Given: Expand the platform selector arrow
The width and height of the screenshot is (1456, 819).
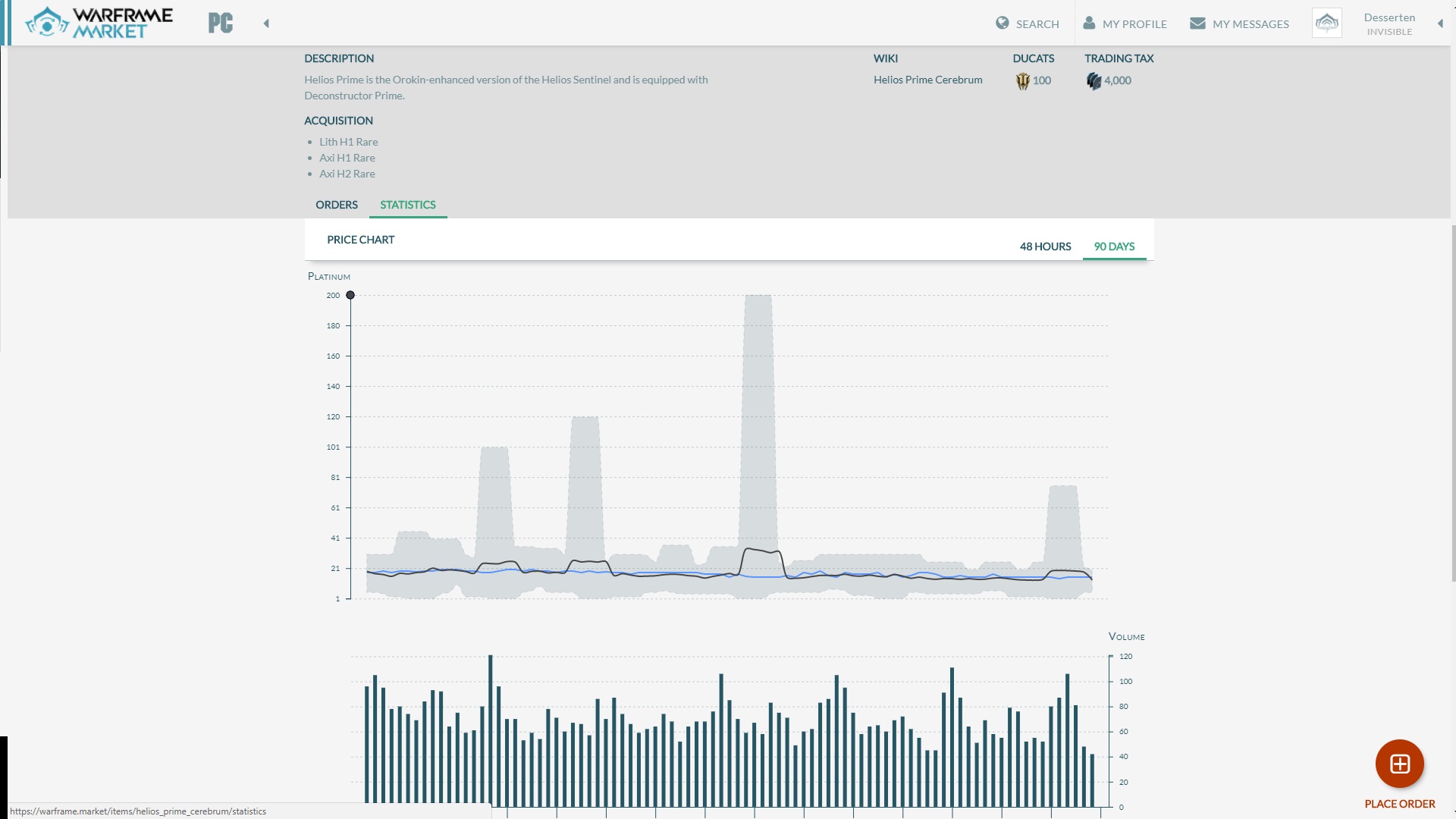Looking at the screenshot, I should (x=266, y=24).
